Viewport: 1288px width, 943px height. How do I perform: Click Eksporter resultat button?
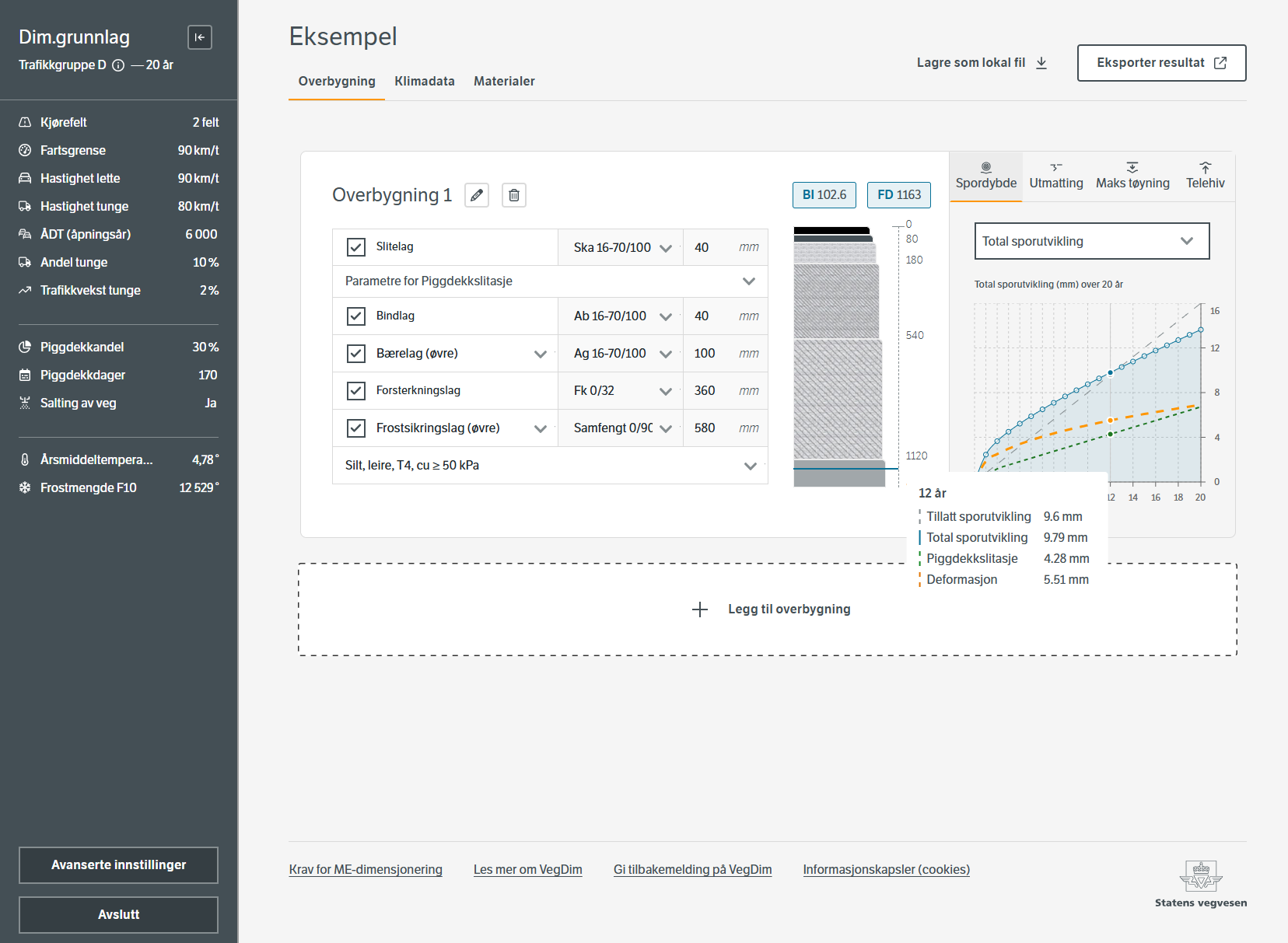[1161, 63]
